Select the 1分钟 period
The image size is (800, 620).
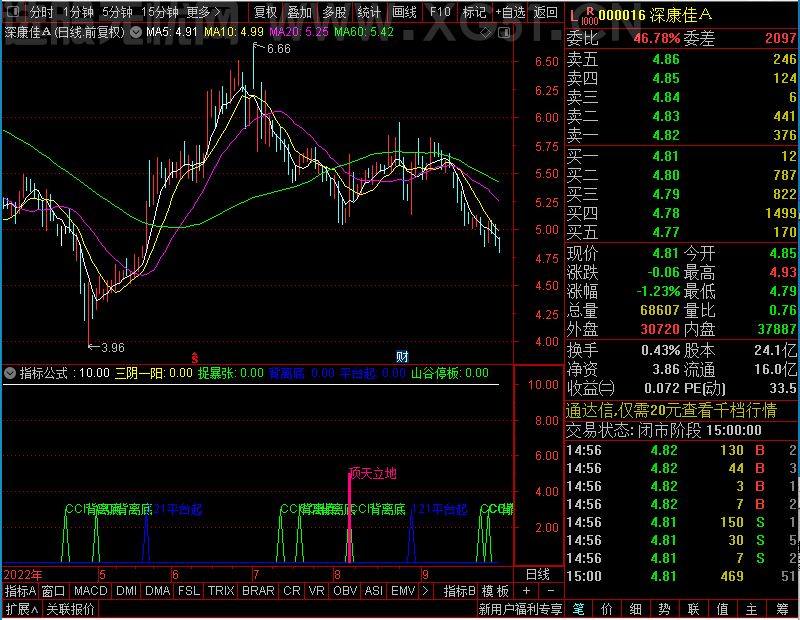78,12
